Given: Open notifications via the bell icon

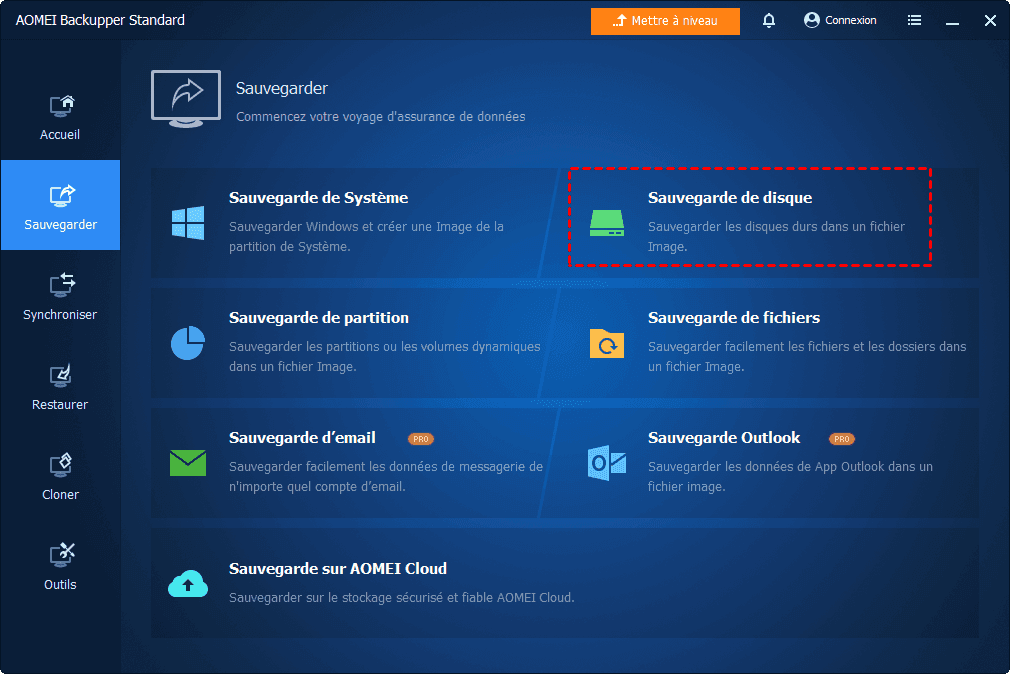Looking at the screenshot, I should tap(768, 21).
